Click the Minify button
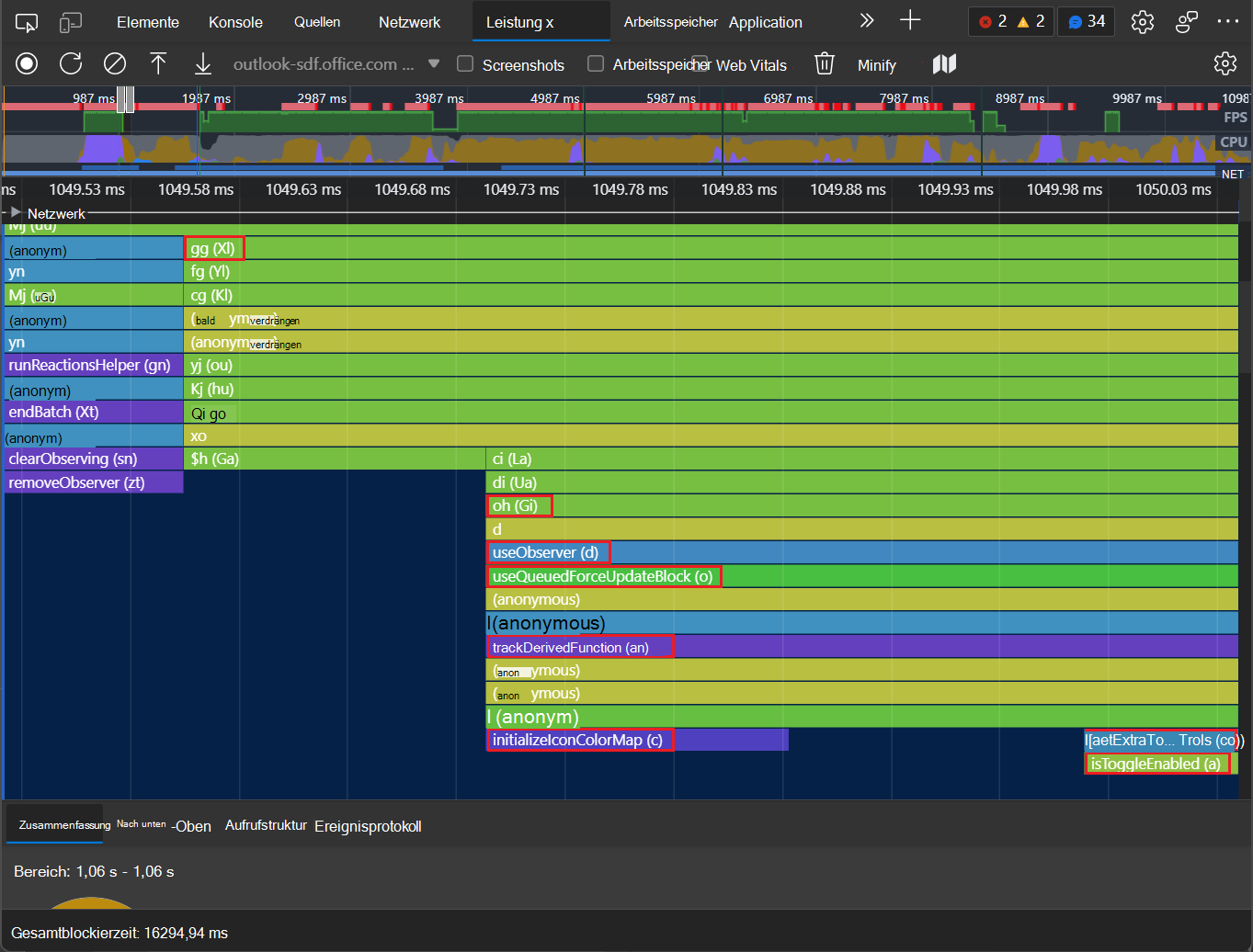The width and height of the screenshot is (1253, 952). (x=876, y=65)
